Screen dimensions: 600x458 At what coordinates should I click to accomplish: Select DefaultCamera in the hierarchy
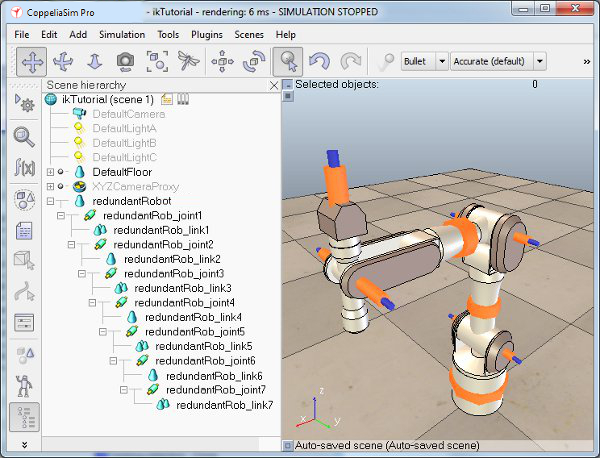[129, 114]
